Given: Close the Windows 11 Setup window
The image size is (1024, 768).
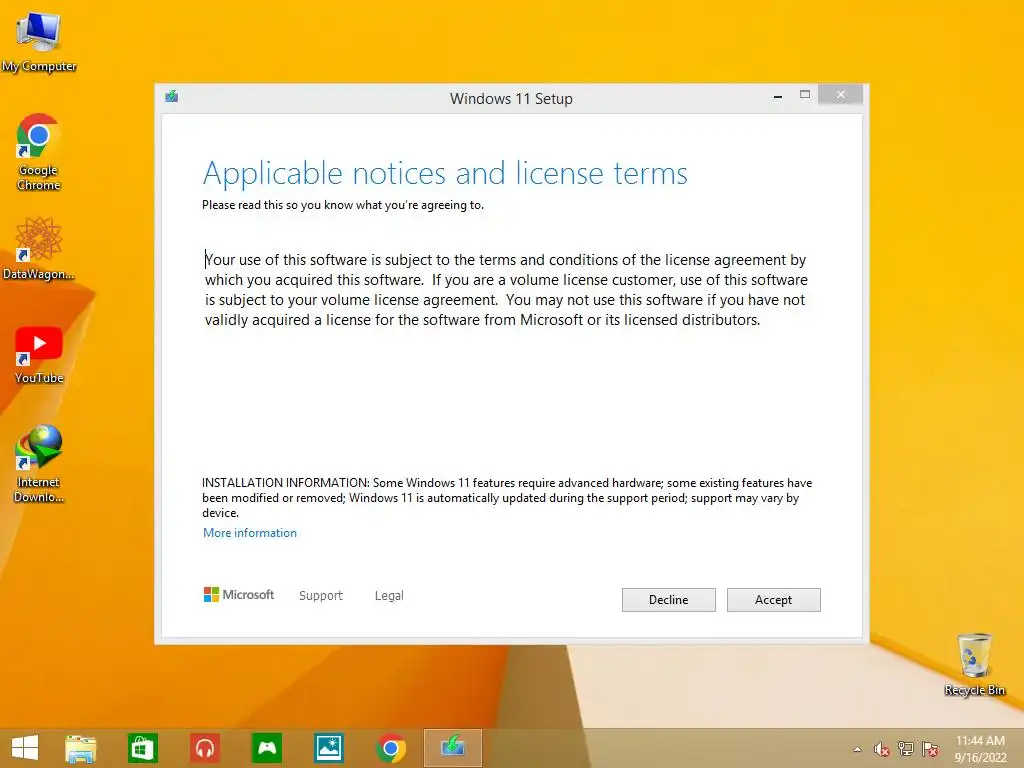Looking at the screenshot, I should [x=840, y=95].
